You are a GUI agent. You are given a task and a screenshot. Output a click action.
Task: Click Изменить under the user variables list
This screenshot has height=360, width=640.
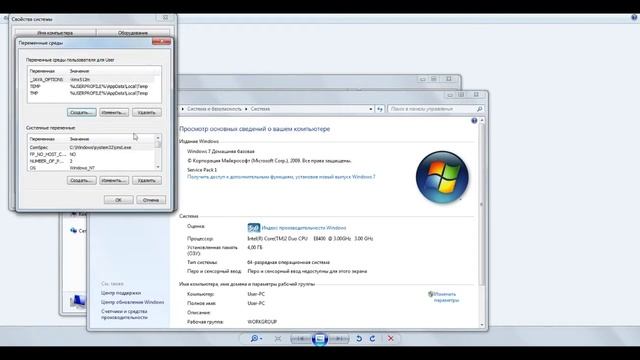pos(114,112)
